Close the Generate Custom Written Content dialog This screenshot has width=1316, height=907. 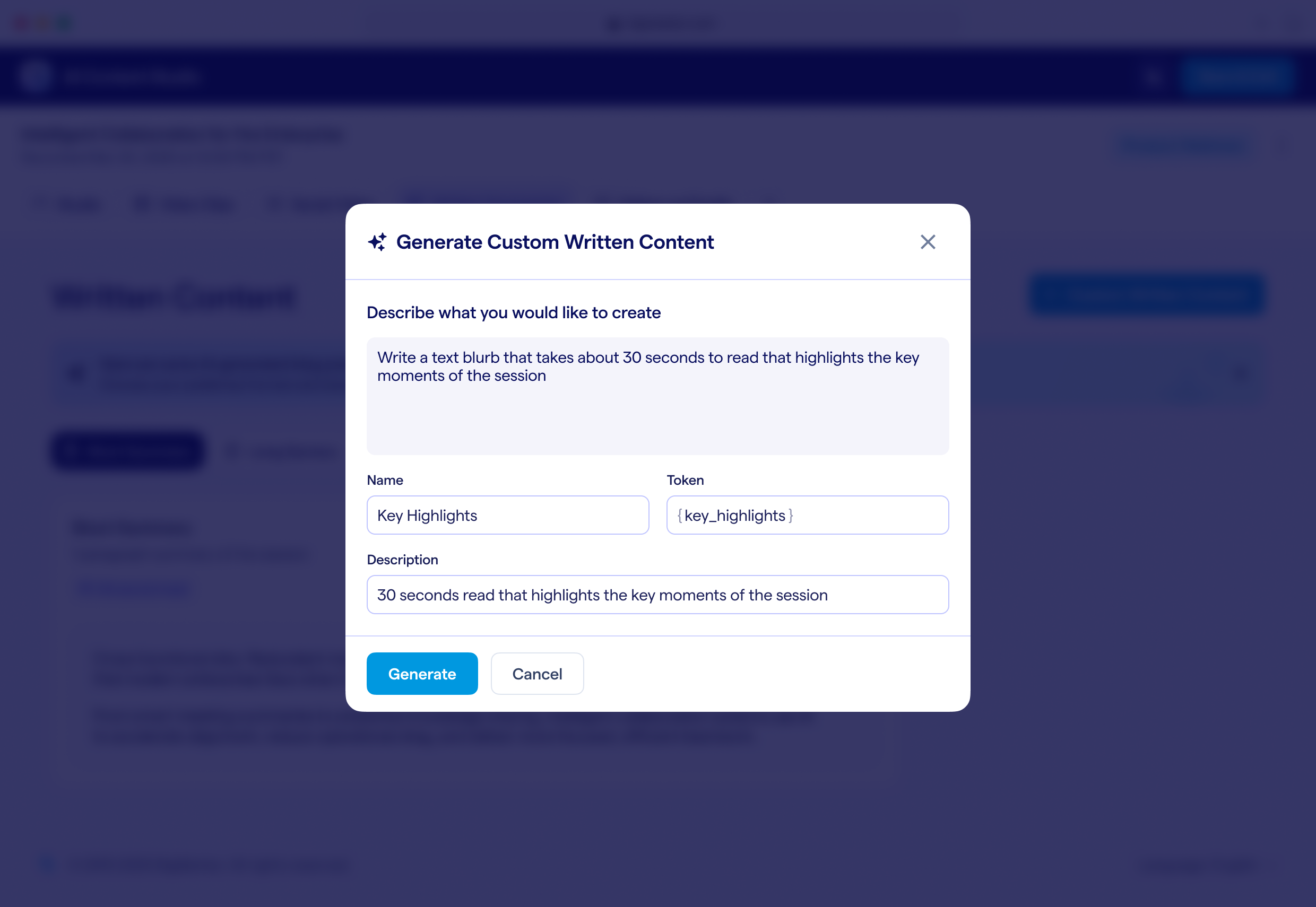coord(928,242)
